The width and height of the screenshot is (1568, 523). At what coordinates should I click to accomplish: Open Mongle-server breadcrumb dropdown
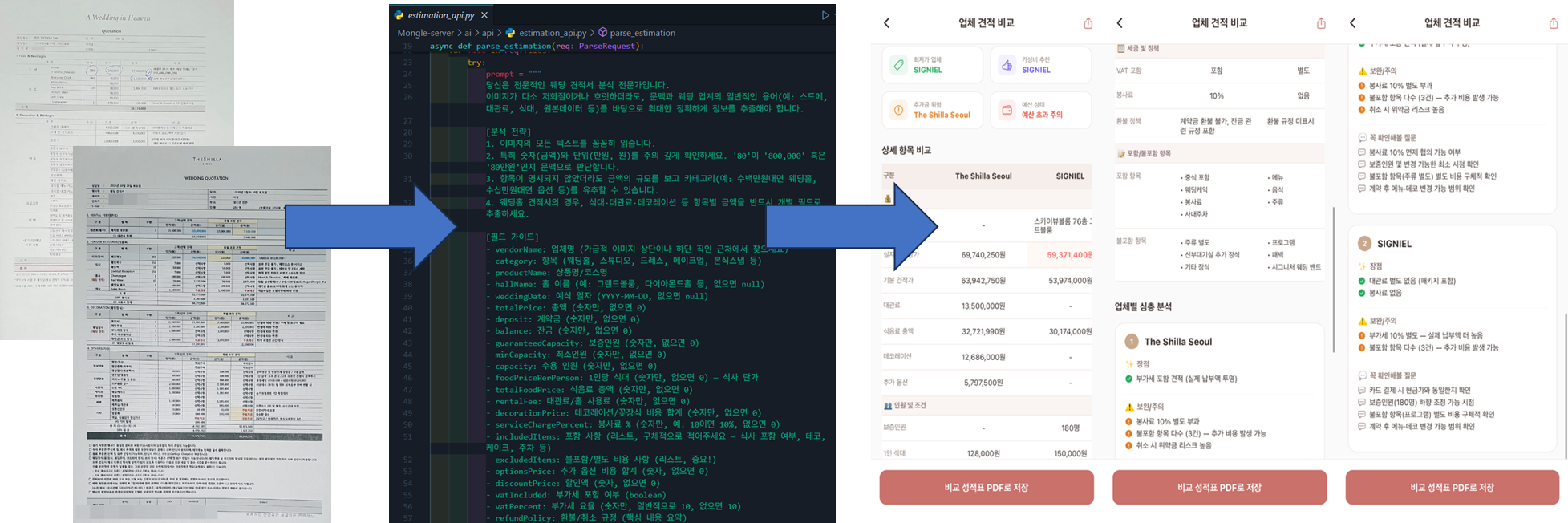[x=425, y=33]
